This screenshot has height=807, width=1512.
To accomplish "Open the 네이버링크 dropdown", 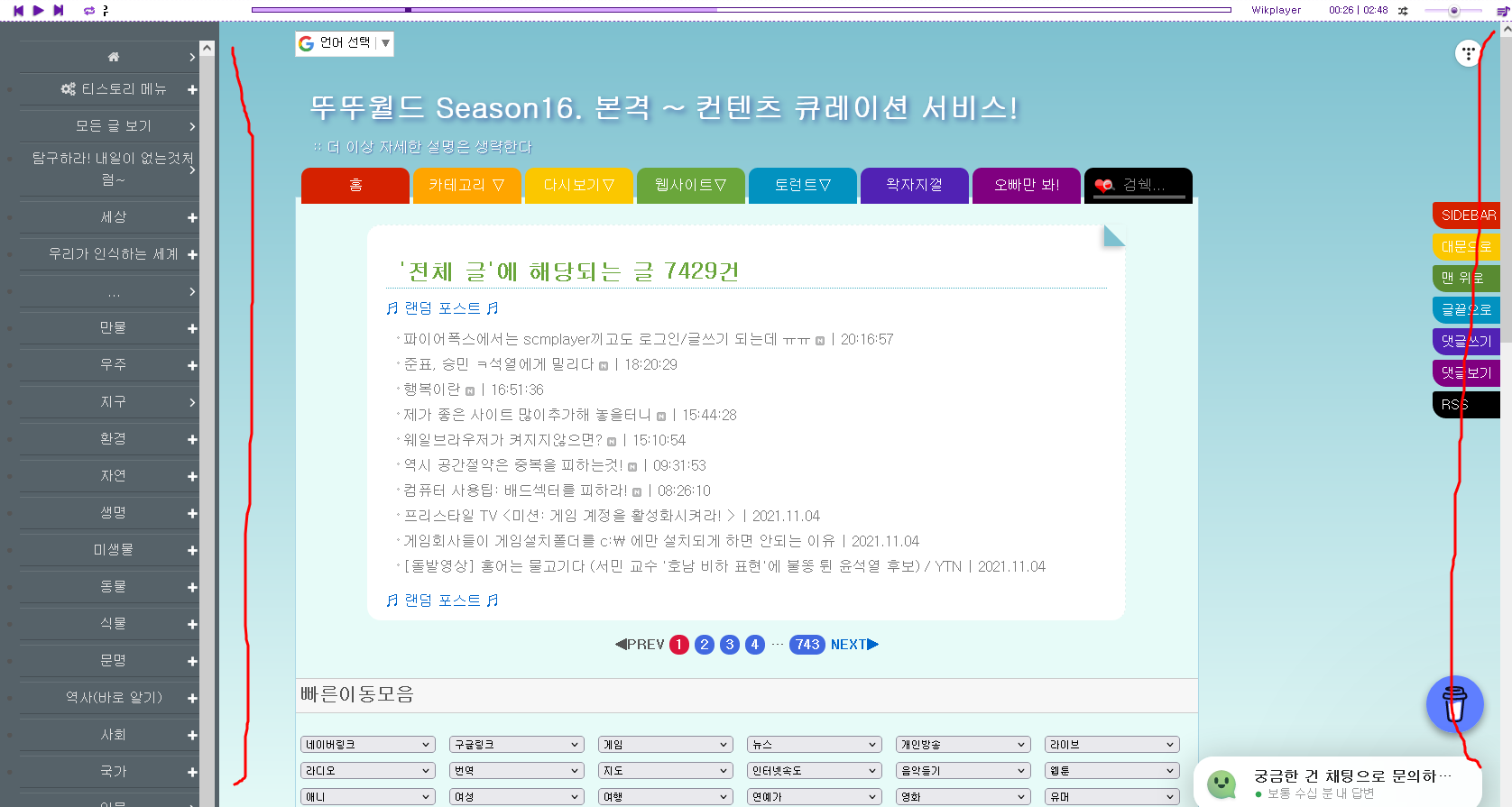I will click(x=368, y=745).
